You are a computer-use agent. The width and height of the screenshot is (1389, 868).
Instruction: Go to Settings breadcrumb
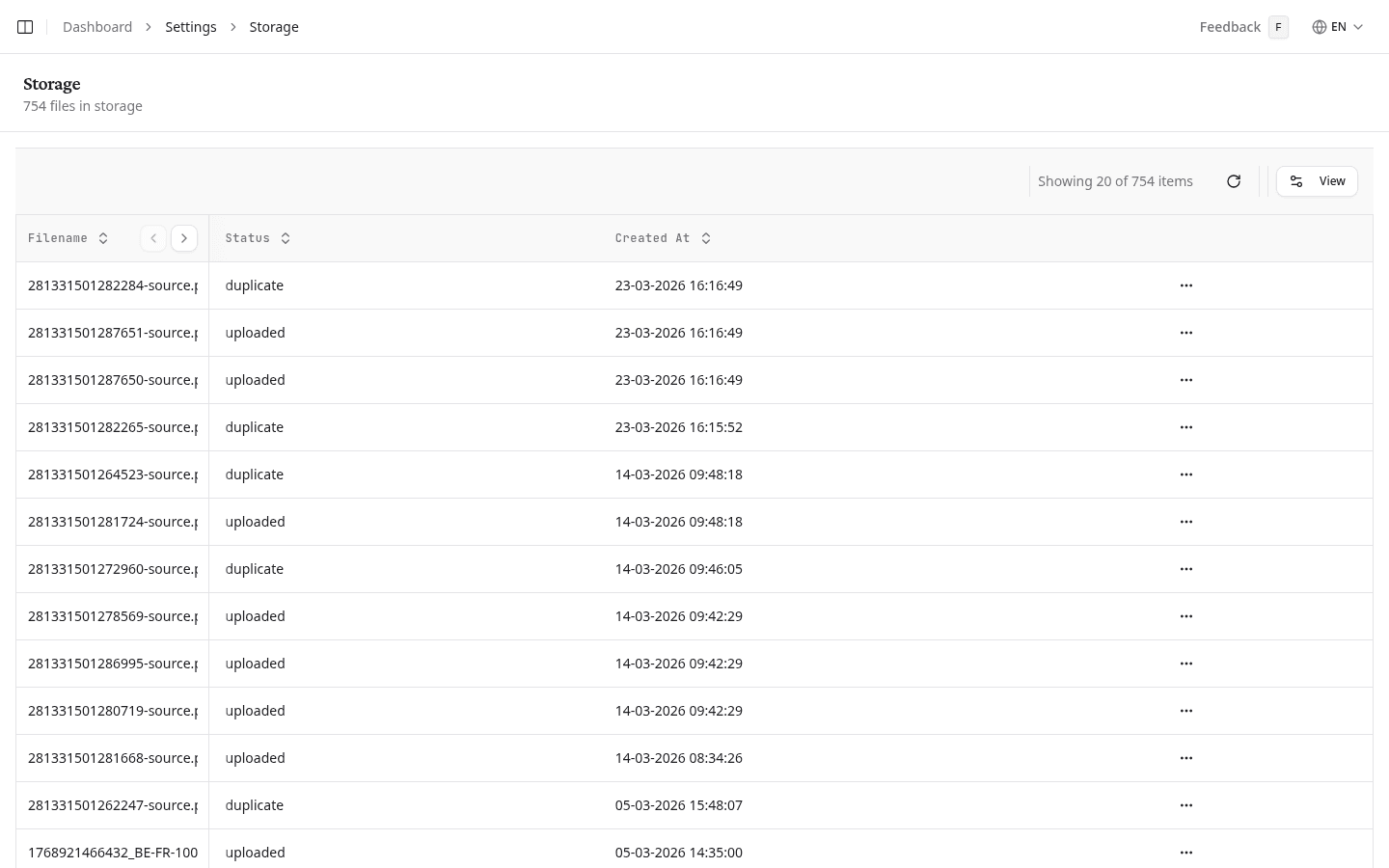click(x=191, y=27)
